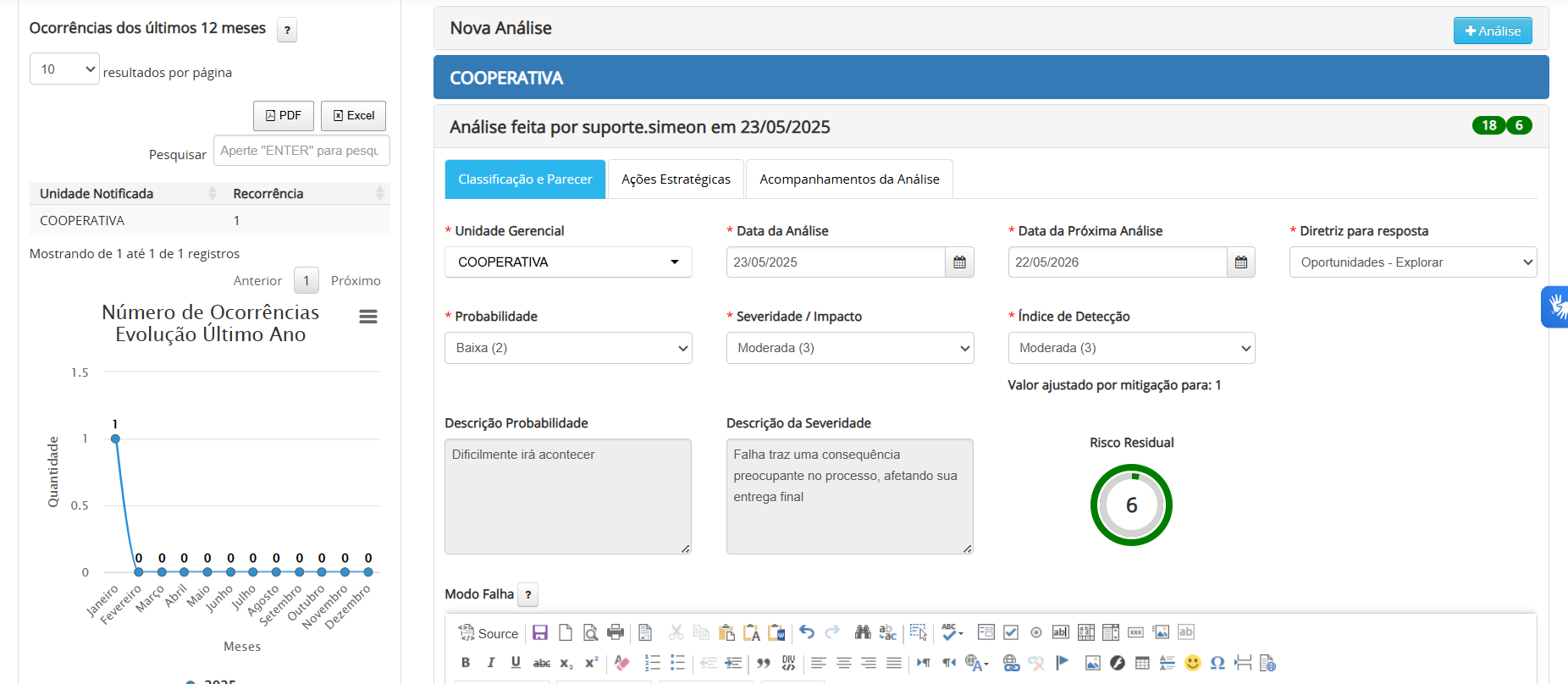Viewport: 1568px width, 684px height.
Task: Open the Probabilidade dropdown
Action: [568, 348]
